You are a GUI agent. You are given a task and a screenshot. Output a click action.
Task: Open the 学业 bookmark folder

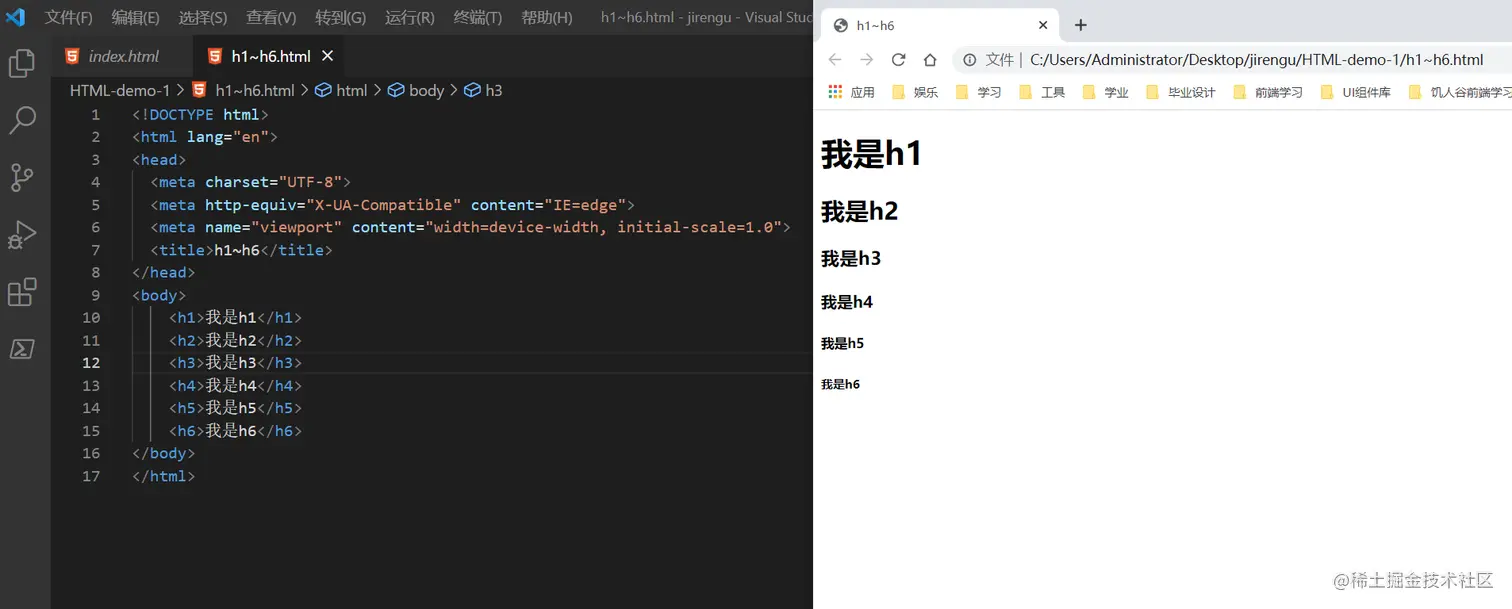(x=1105, y=92)
